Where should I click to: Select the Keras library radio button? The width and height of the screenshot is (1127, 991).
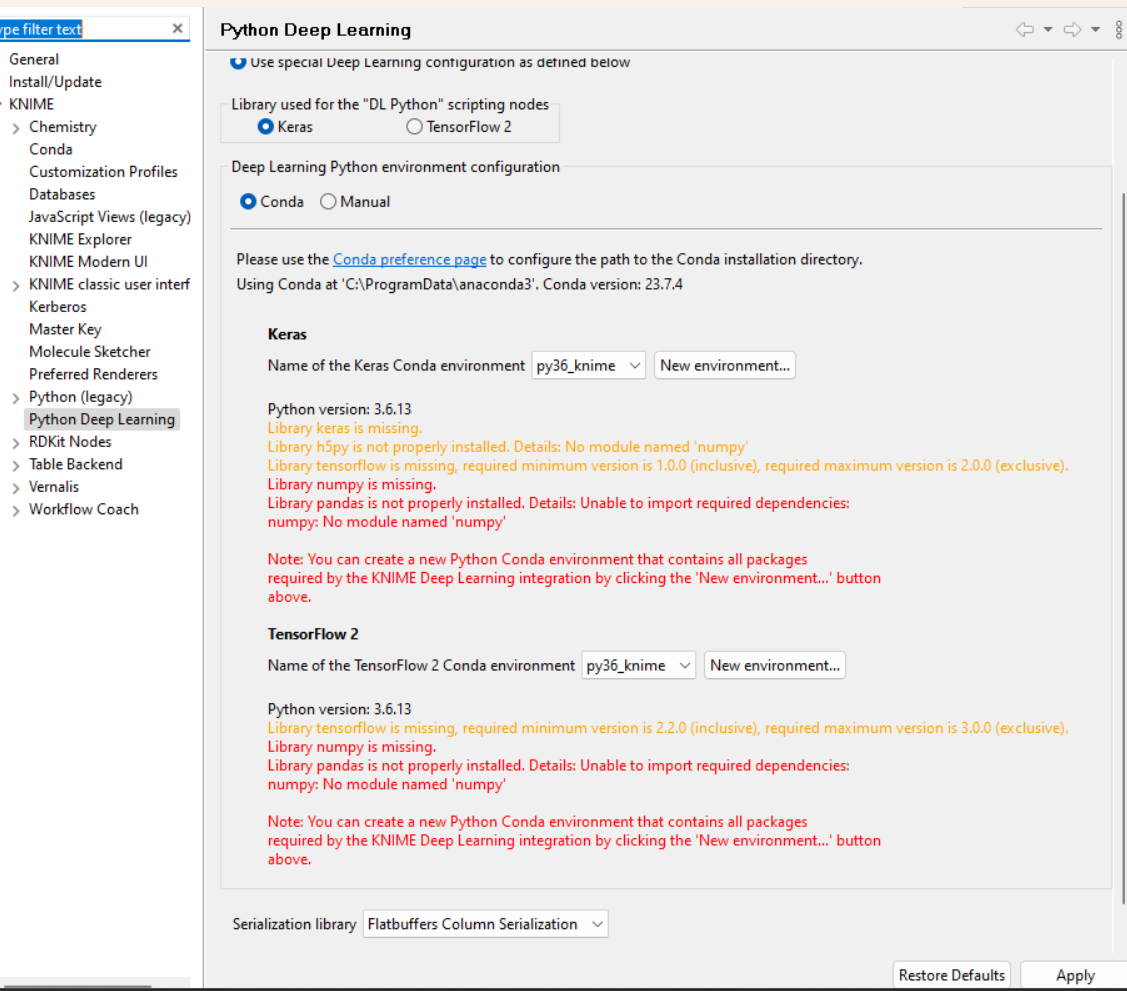tap(266, 127)
